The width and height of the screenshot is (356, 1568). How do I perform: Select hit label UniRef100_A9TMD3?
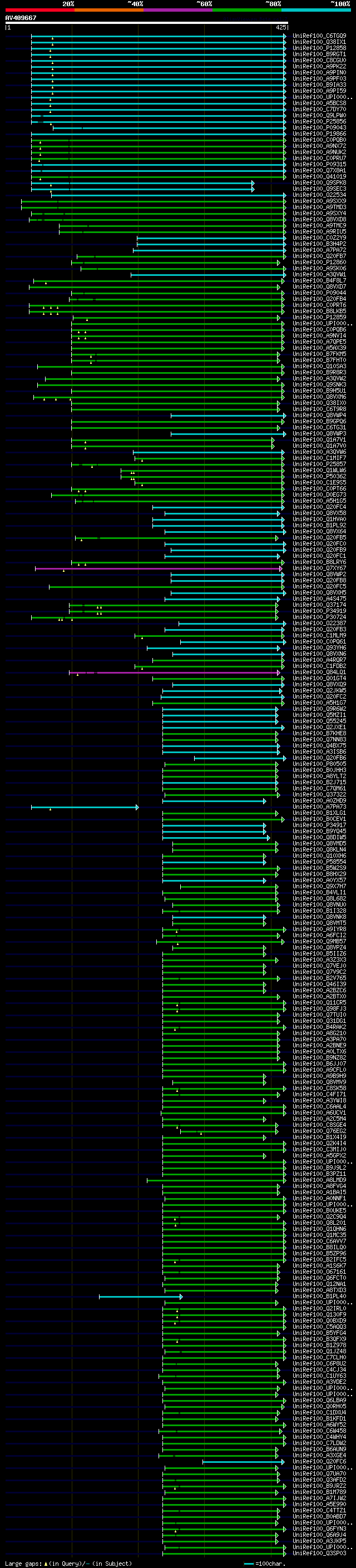(x=319, y=207)
